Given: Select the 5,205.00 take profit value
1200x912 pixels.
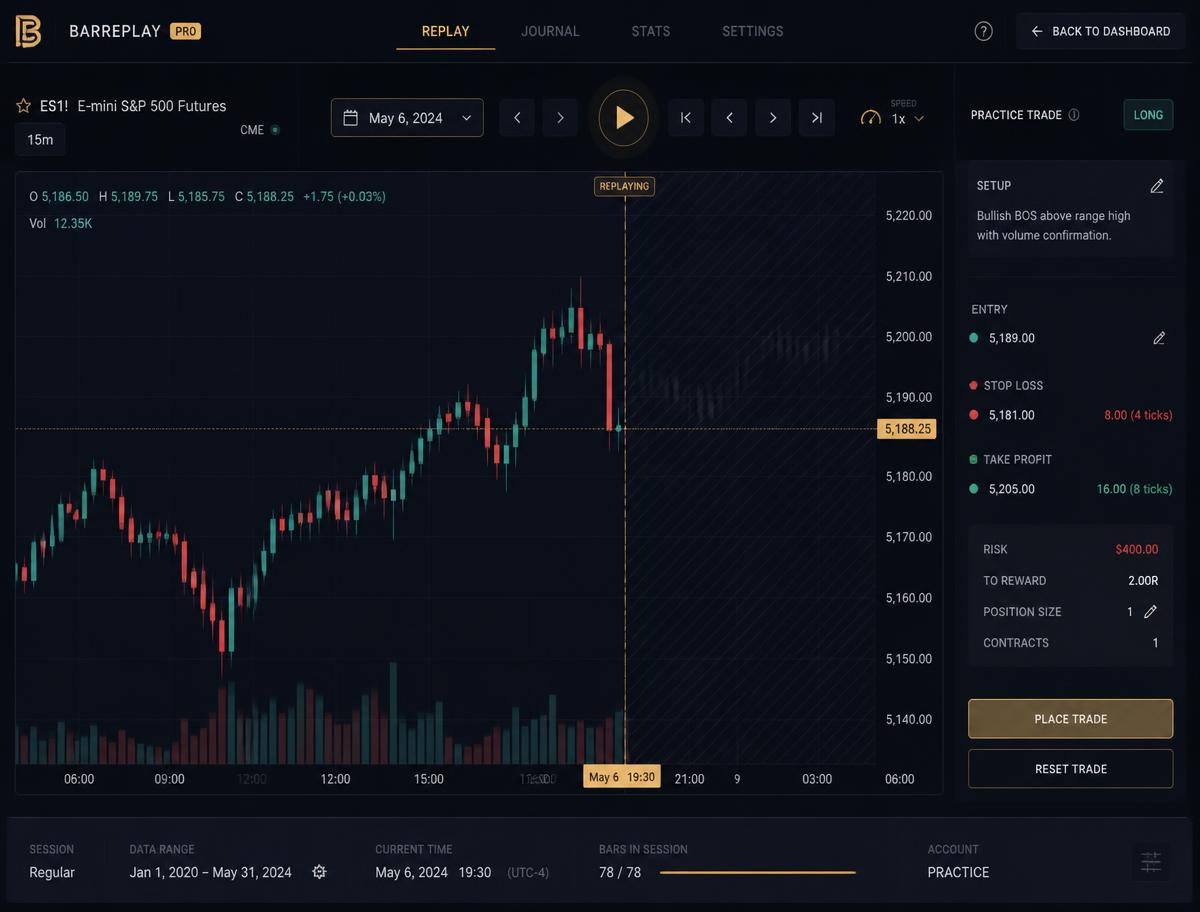Looking at the screenshot, I should point(1012,489).
